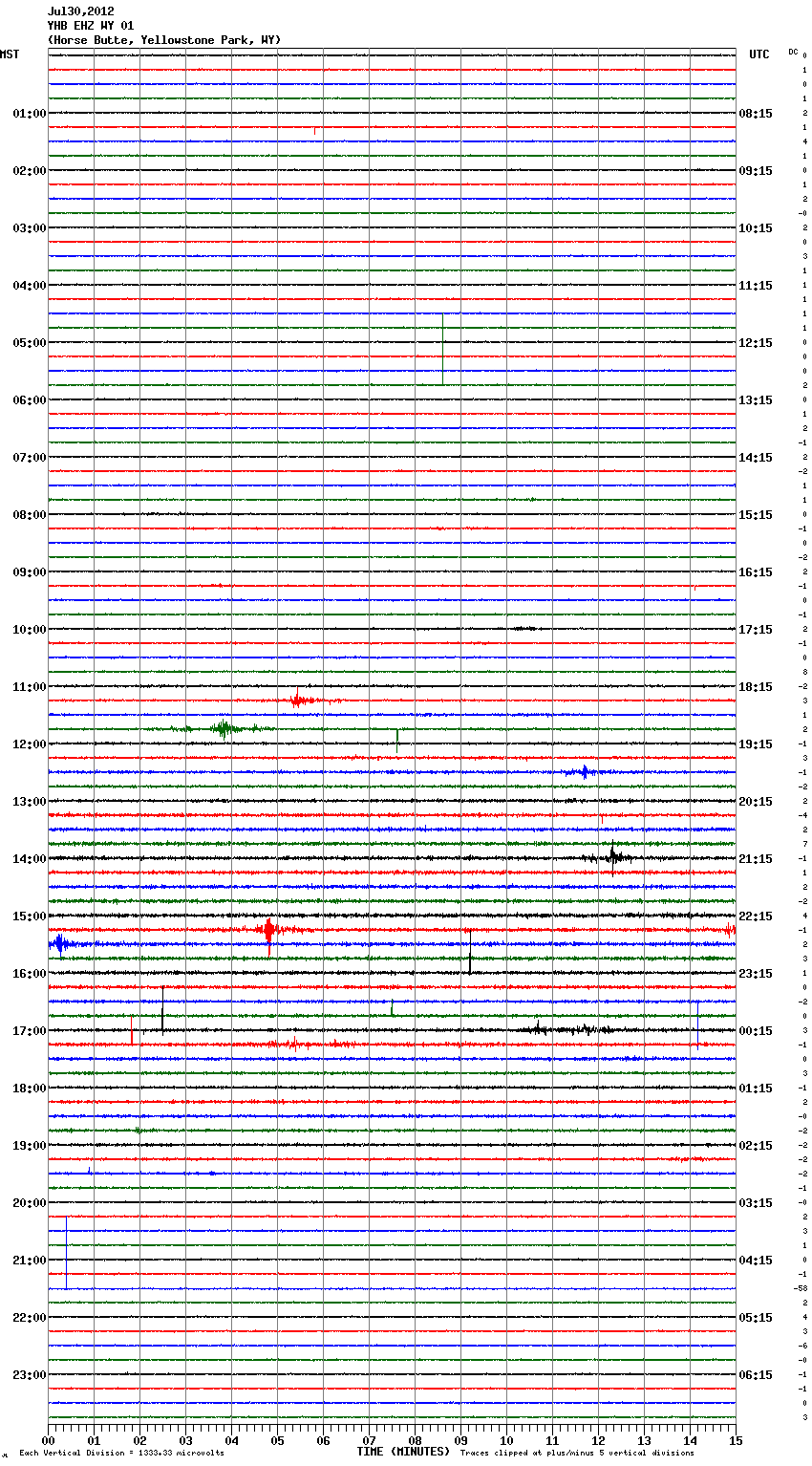Click the UTC timezone label

click(x=759, y=54)
